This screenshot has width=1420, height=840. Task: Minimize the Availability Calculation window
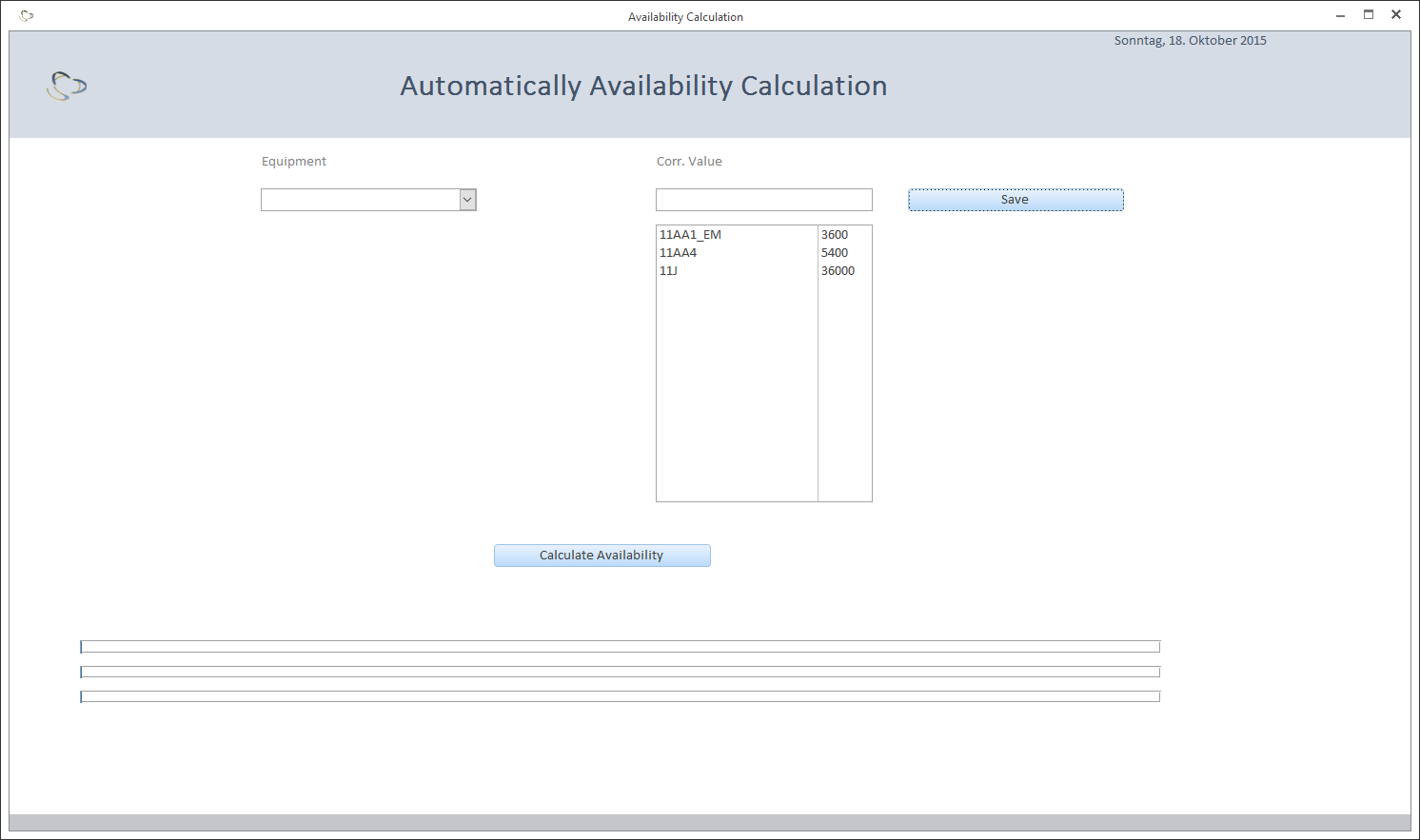pos(1340,15)
